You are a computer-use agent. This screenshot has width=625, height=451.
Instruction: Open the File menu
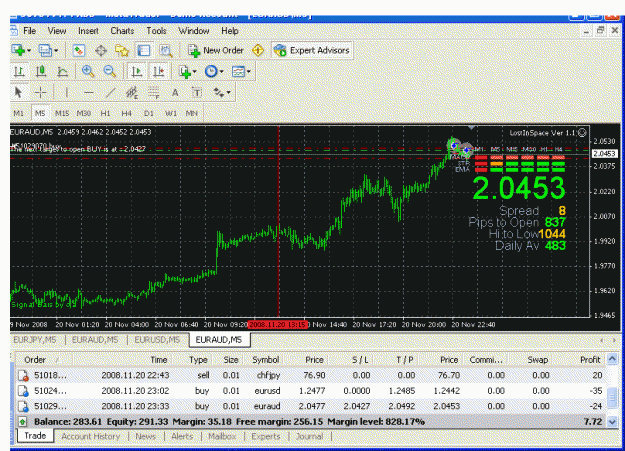(29, 31)
